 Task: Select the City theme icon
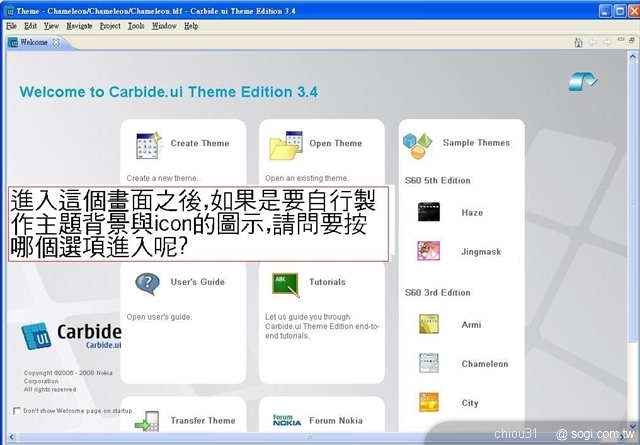coord(429,402)
